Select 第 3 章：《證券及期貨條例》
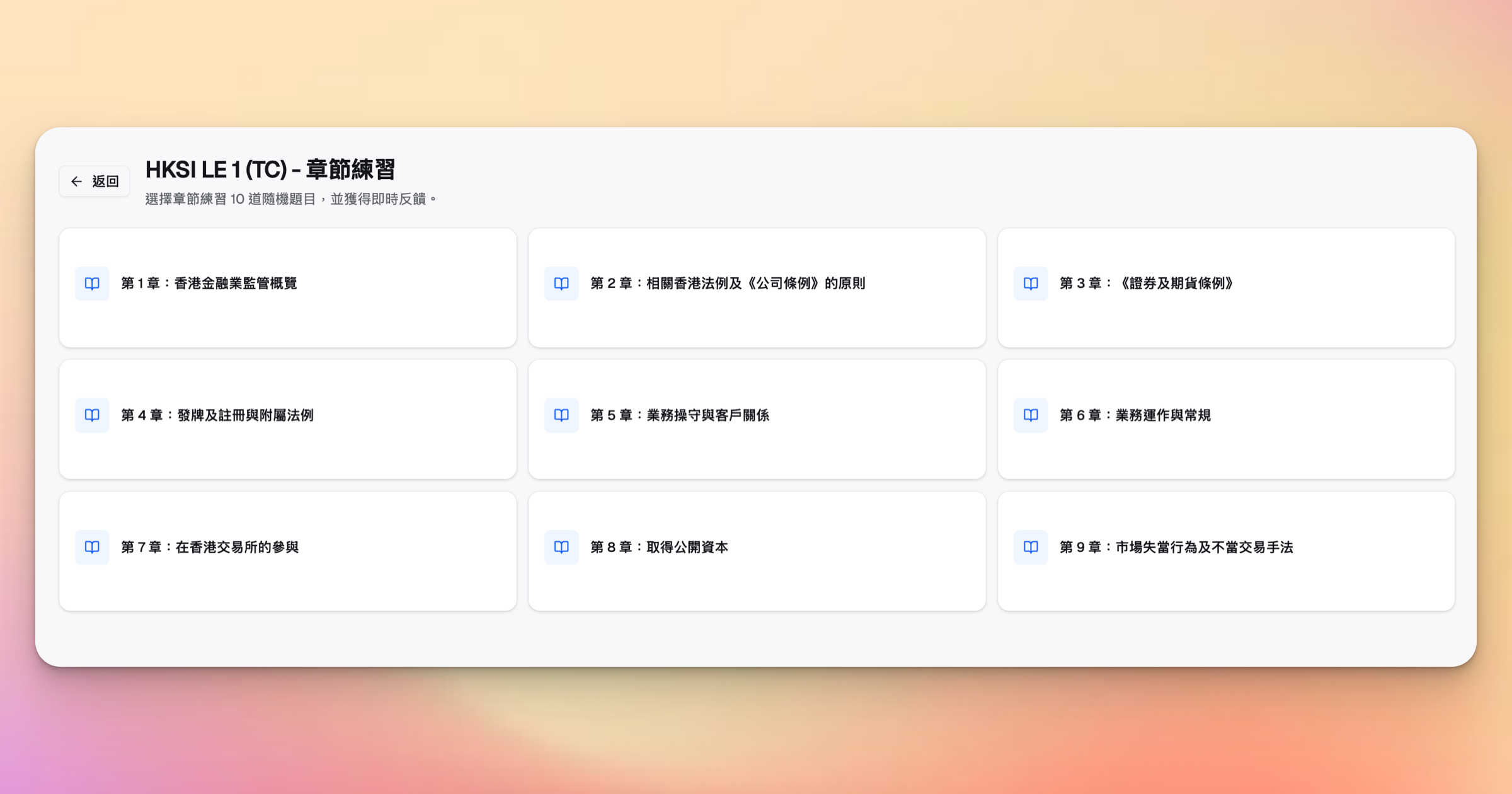This screenshot has height=794, width=1512. coord(1227,288)
